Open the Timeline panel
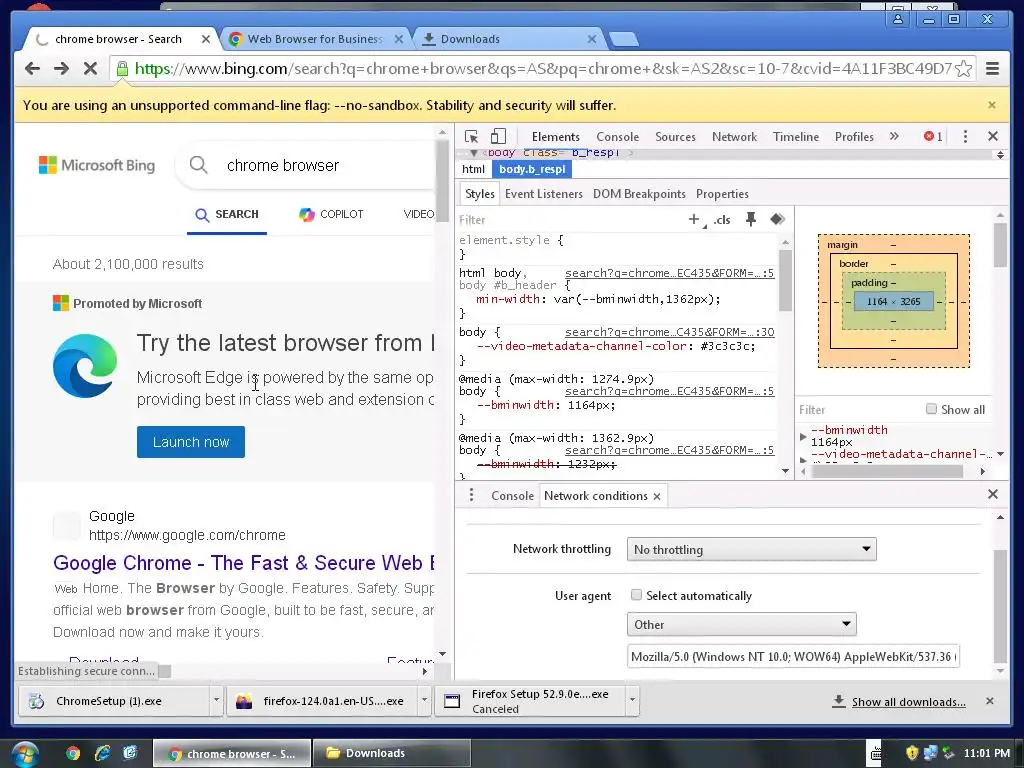Screen dimensions: 1024x768 pyautogui.click(x=795, y=136)
